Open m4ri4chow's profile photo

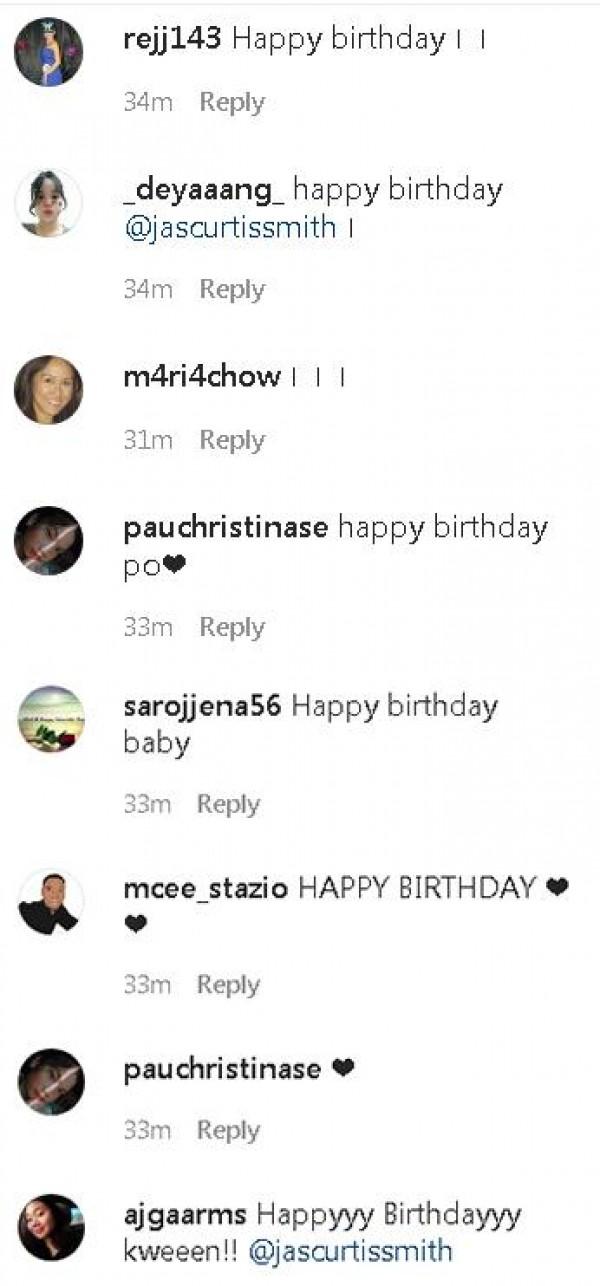[x=49, y=390]
